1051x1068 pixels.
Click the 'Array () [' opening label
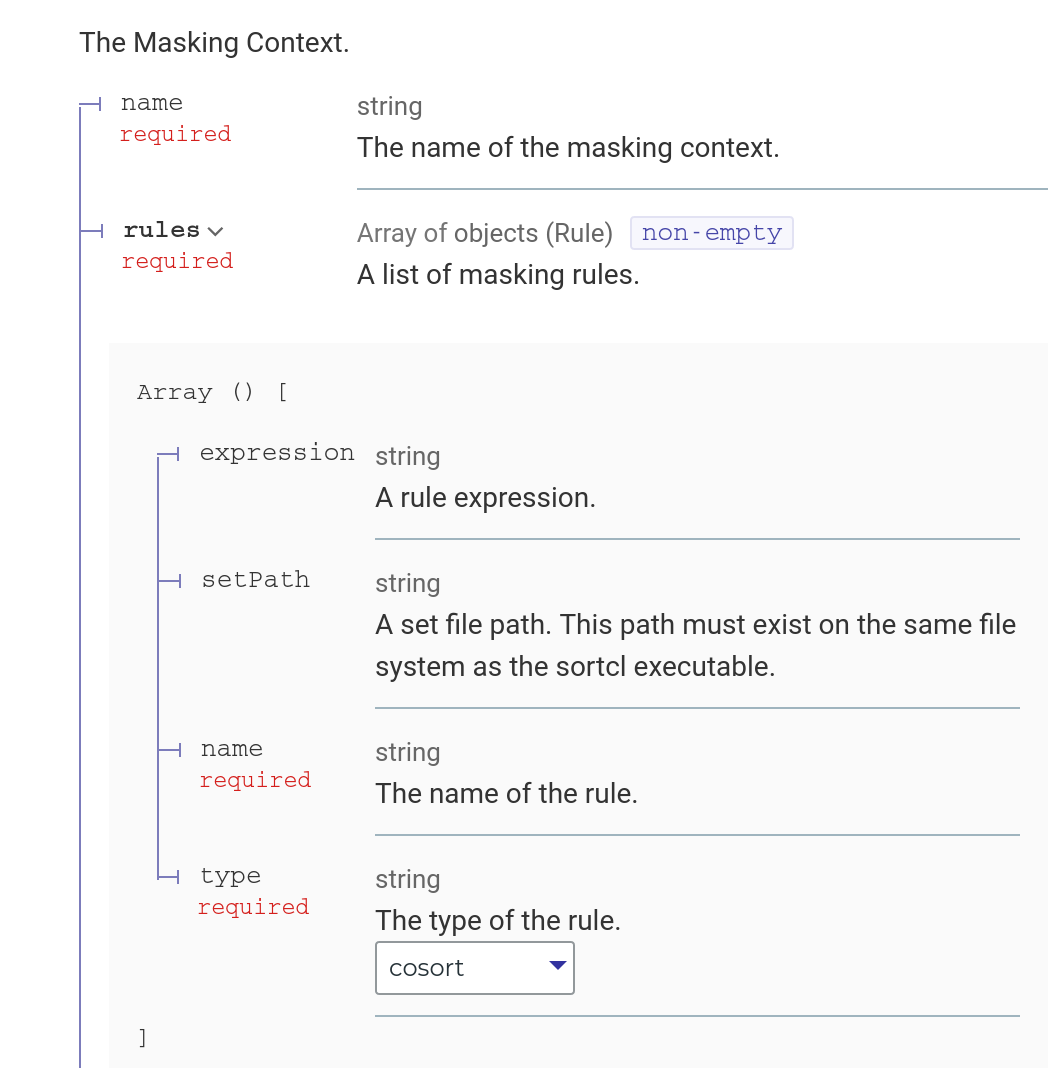tap(213, 392)
